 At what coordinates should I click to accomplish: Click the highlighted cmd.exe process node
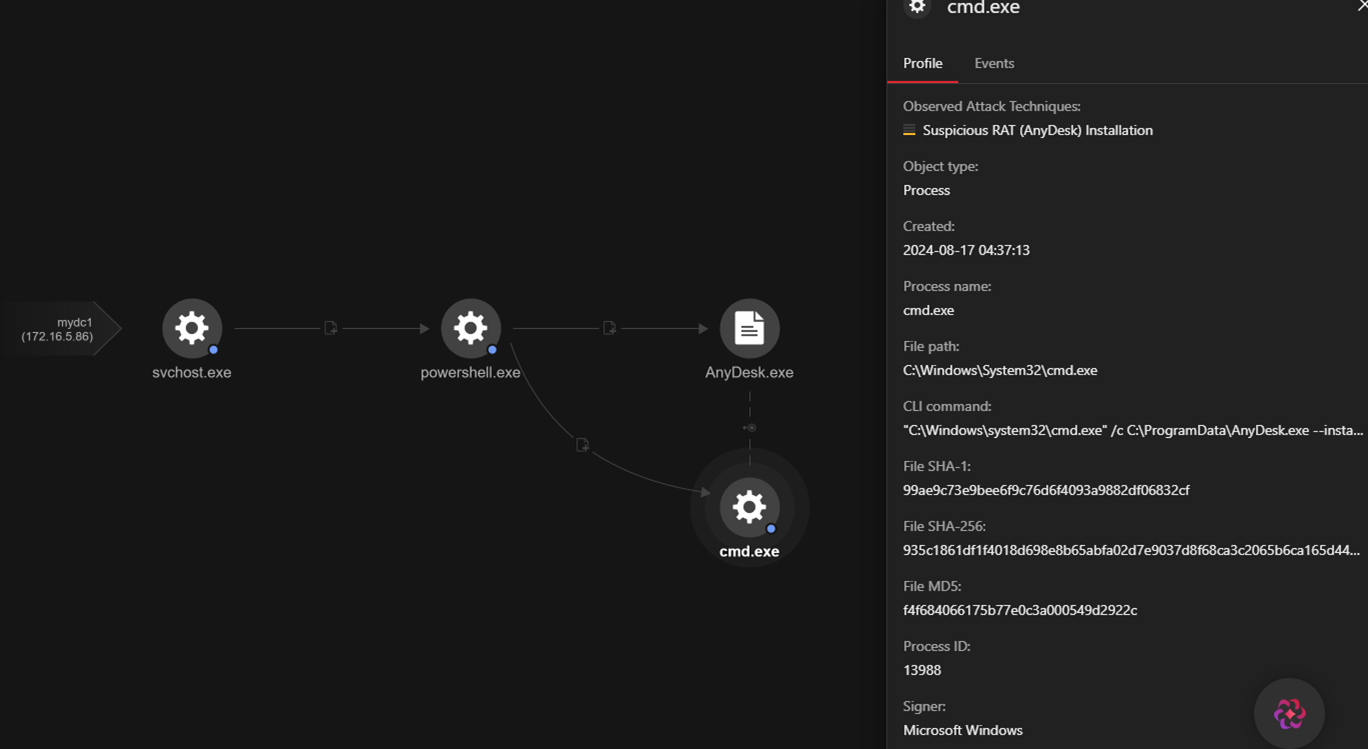(x=749, y=507)
